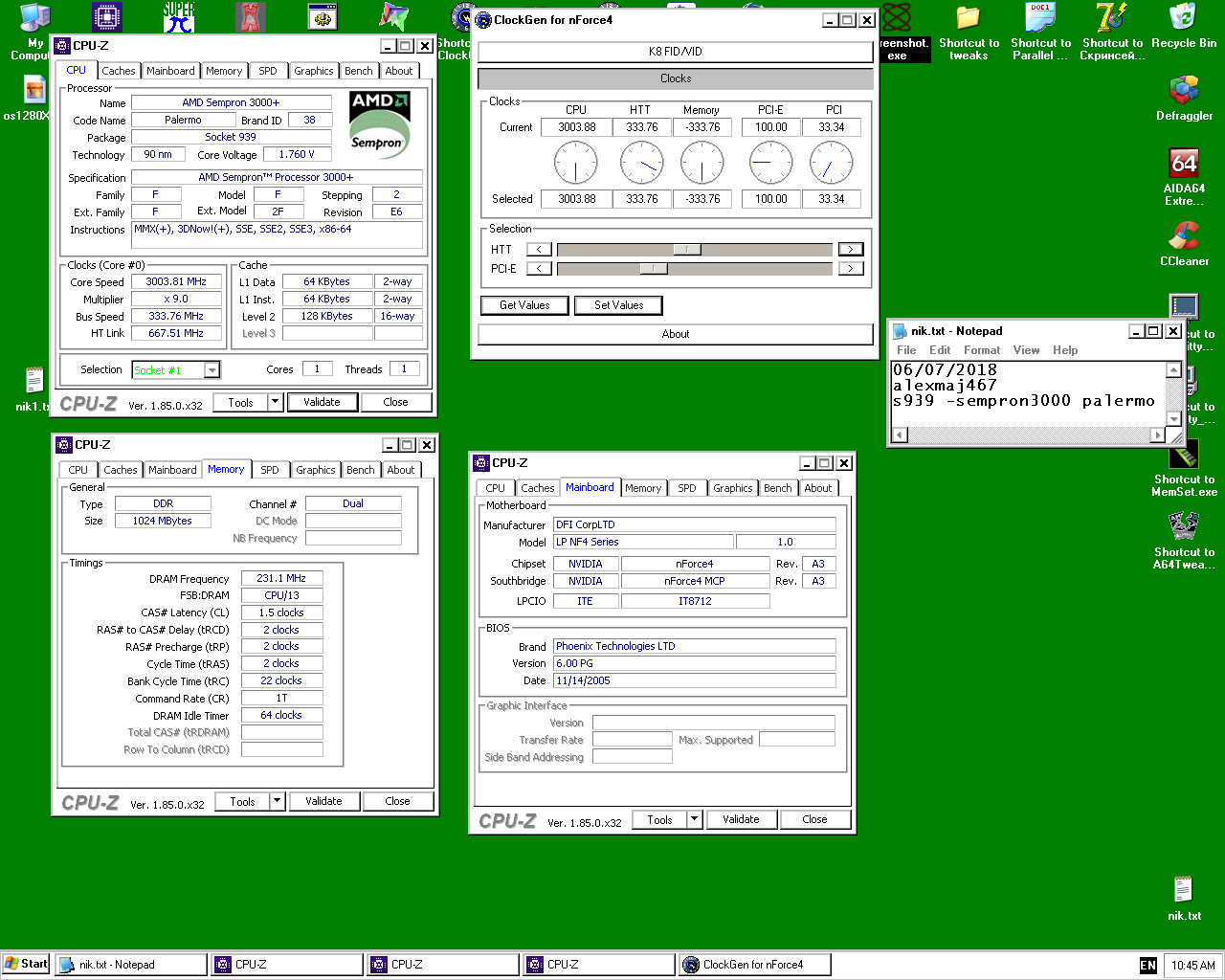
Task: Click PCI-E slider left arrow button
Action: coord(540,269)
